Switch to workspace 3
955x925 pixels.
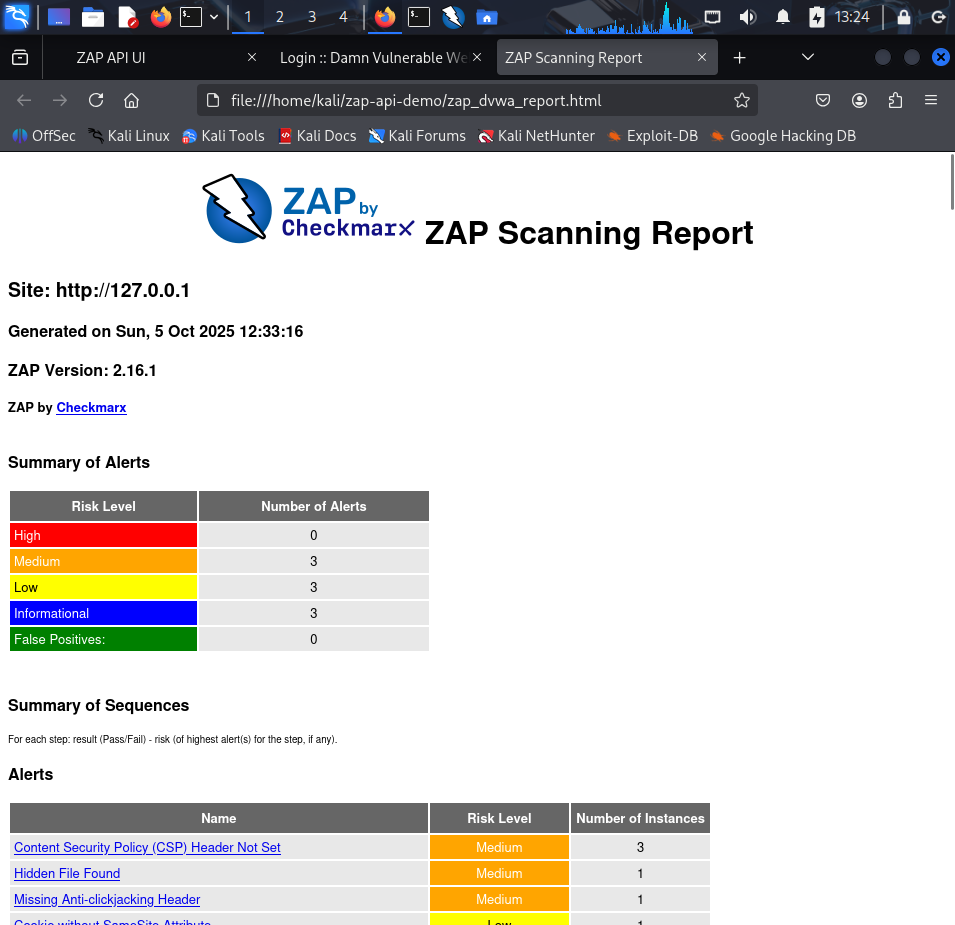[312, 17]
